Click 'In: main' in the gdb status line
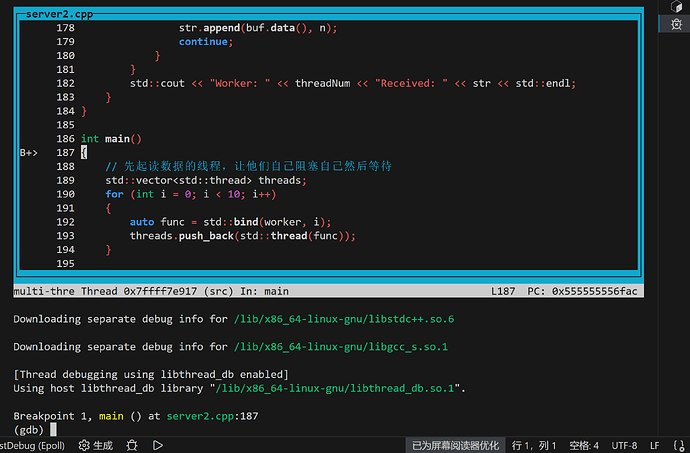This screenshot has height=453, width=690. click(x=264, y=291)
